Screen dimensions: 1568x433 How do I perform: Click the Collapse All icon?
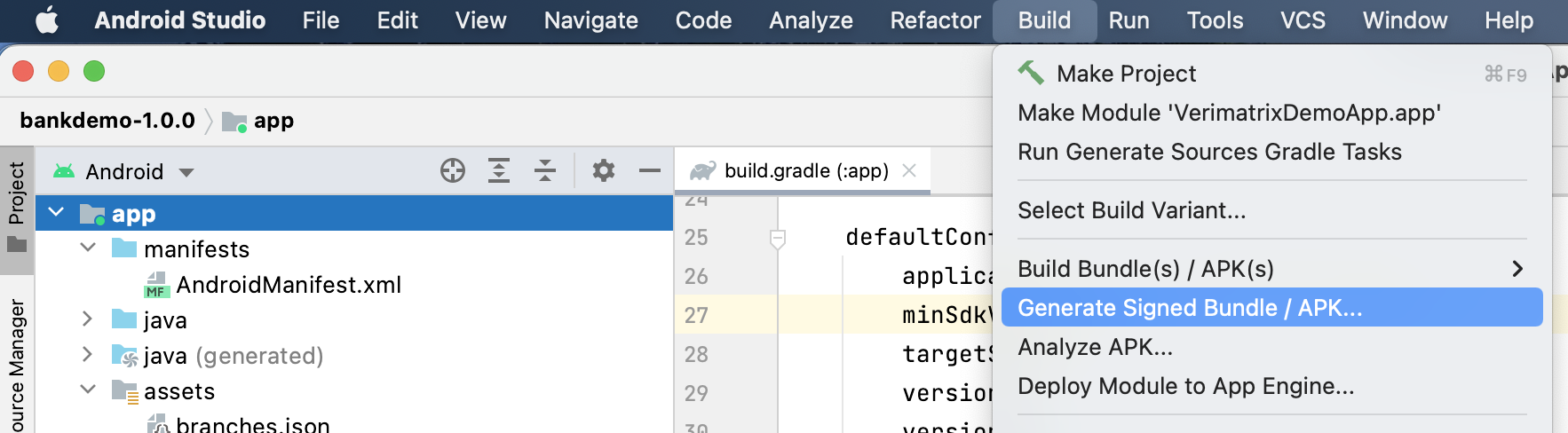pos(545,170)
